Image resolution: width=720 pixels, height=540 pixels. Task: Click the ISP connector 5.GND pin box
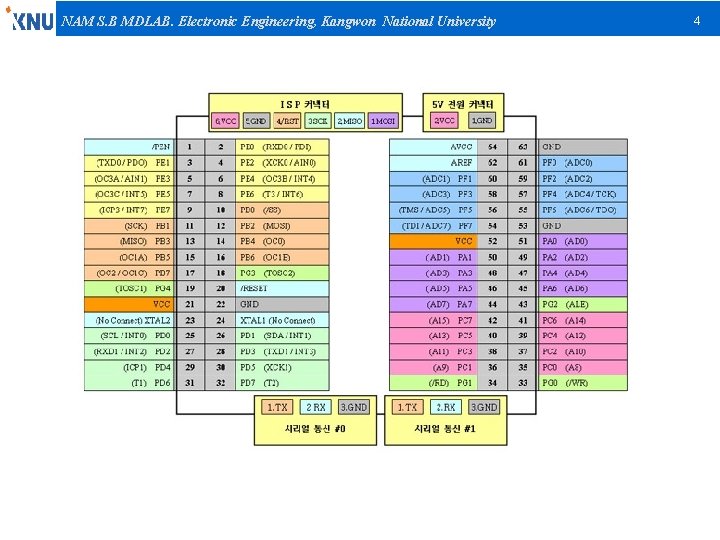pyautogui.click(x=256, y=121)
